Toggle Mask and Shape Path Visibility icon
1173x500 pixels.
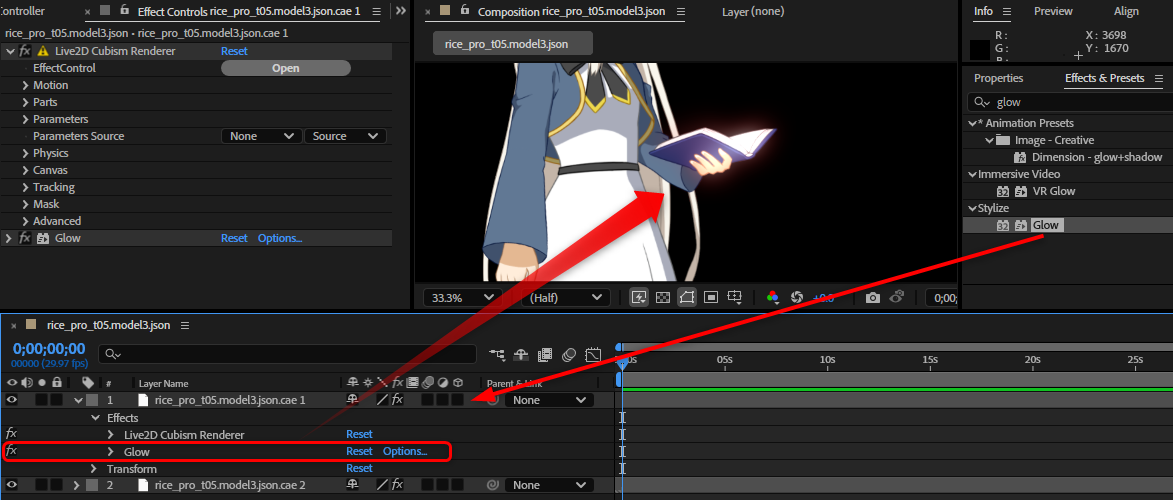point(687,297)
